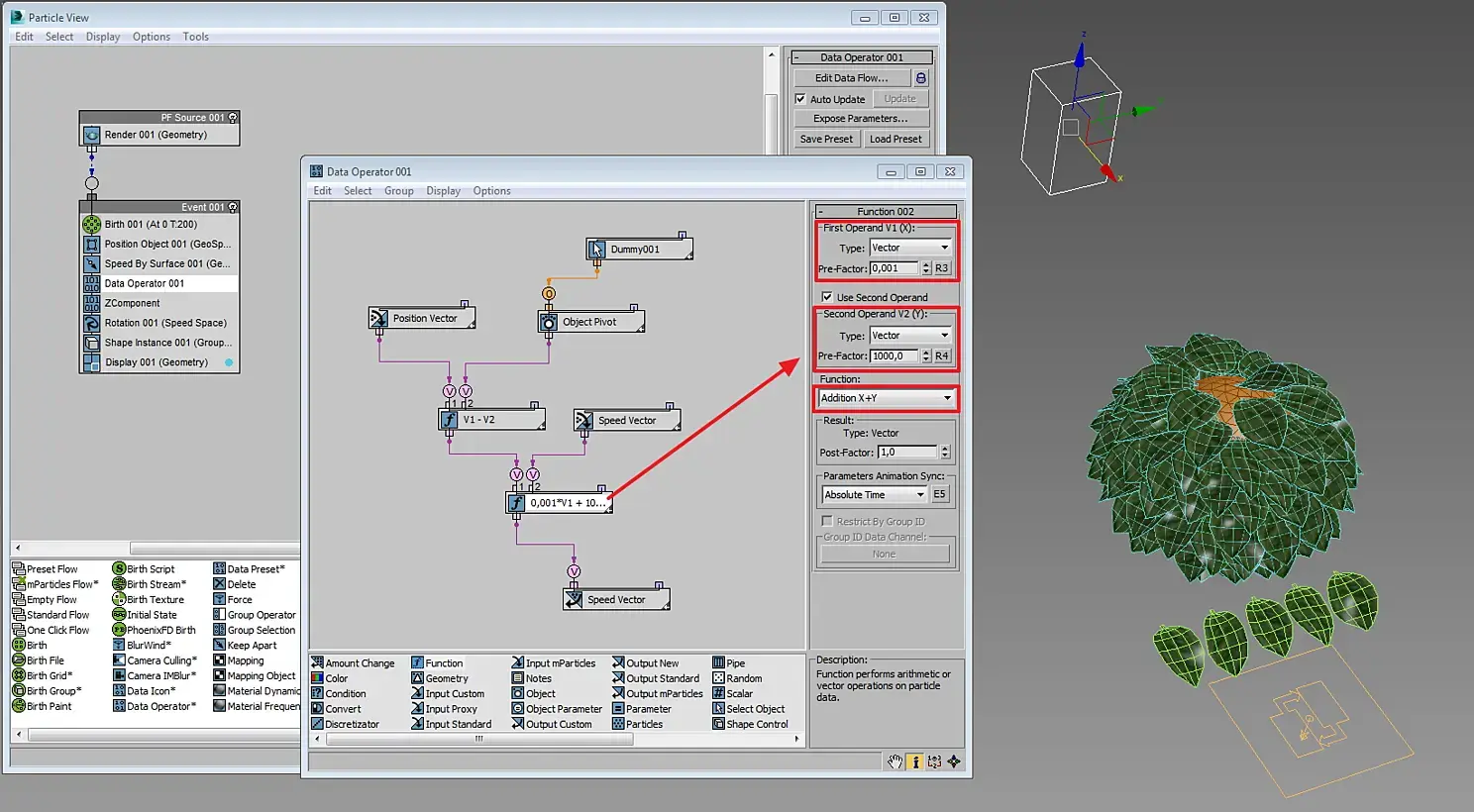The height and width of the screenshot is (812, 1474).
Task: Uncheck Use Second Operand
Action: pyautogui.click(x=827, y=297)
